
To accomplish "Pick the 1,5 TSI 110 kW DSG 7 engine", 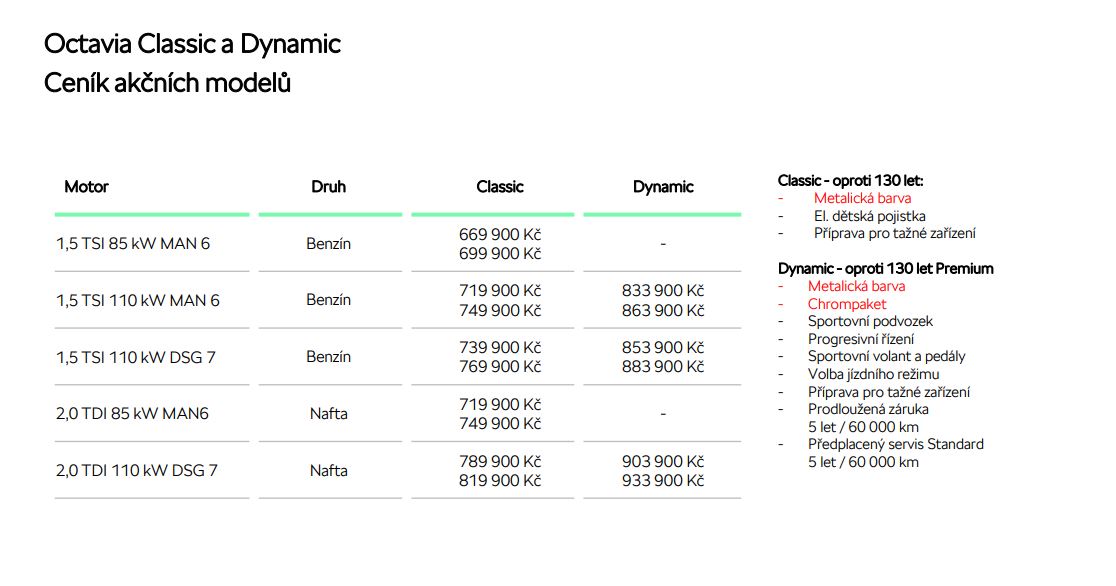I will [x=135, y=357].
